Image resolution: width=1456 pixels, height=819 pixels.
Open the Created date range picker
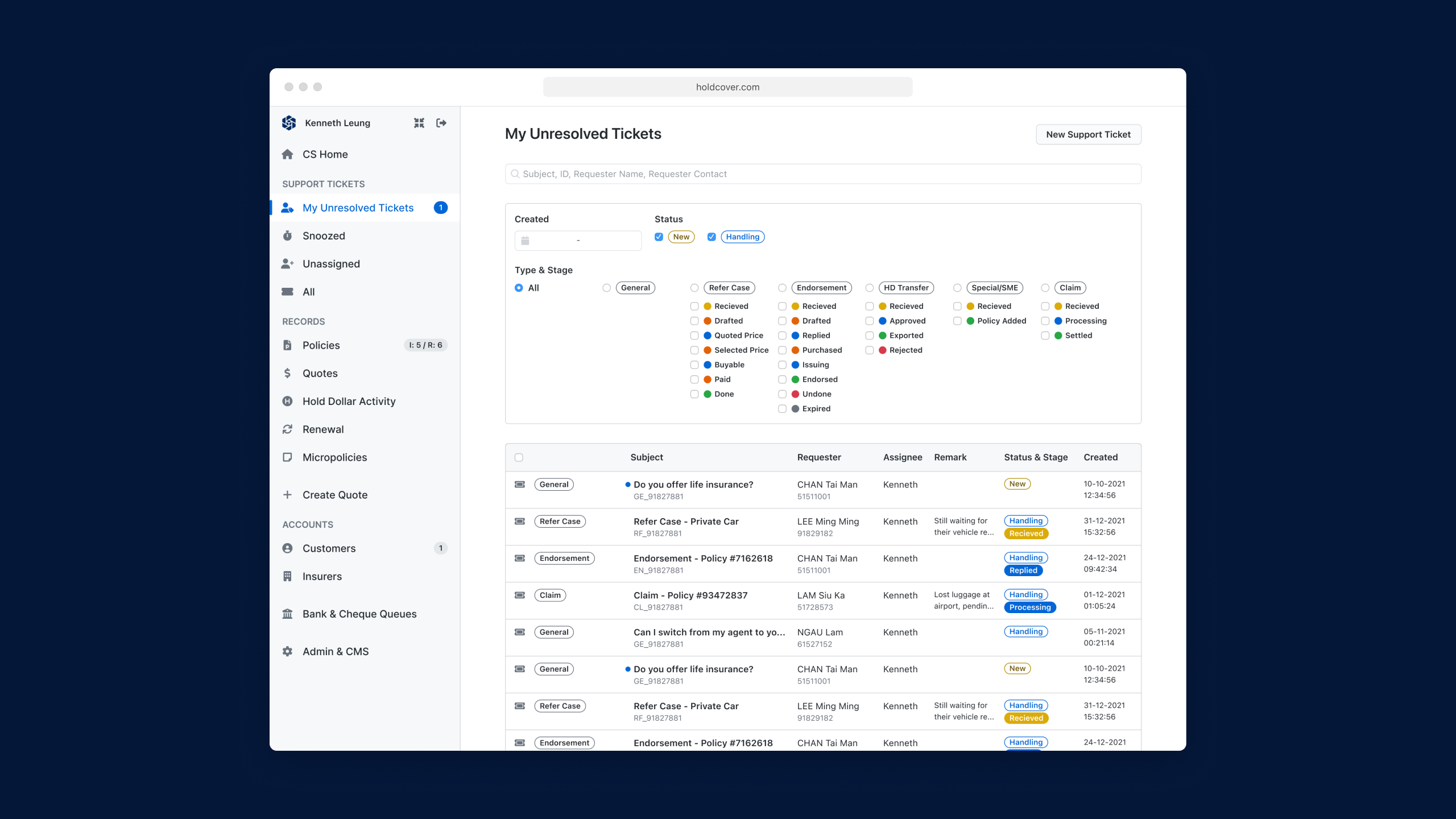click(578, 241)
